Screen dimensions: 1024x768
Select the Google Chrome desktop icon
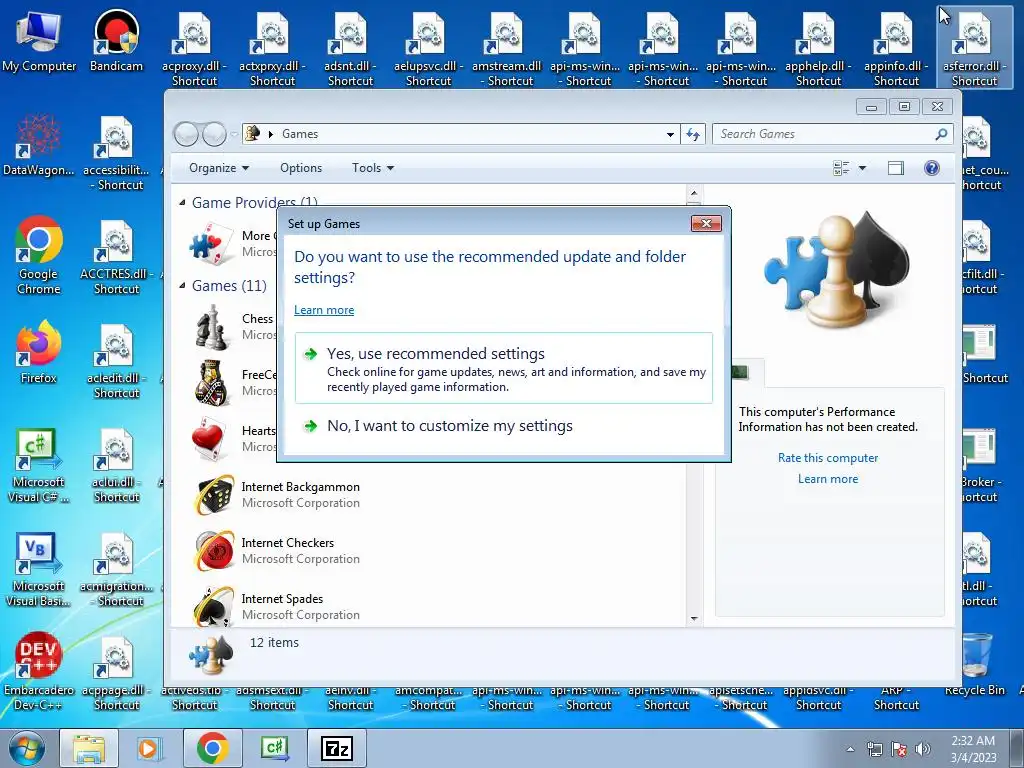click(39, 255)
